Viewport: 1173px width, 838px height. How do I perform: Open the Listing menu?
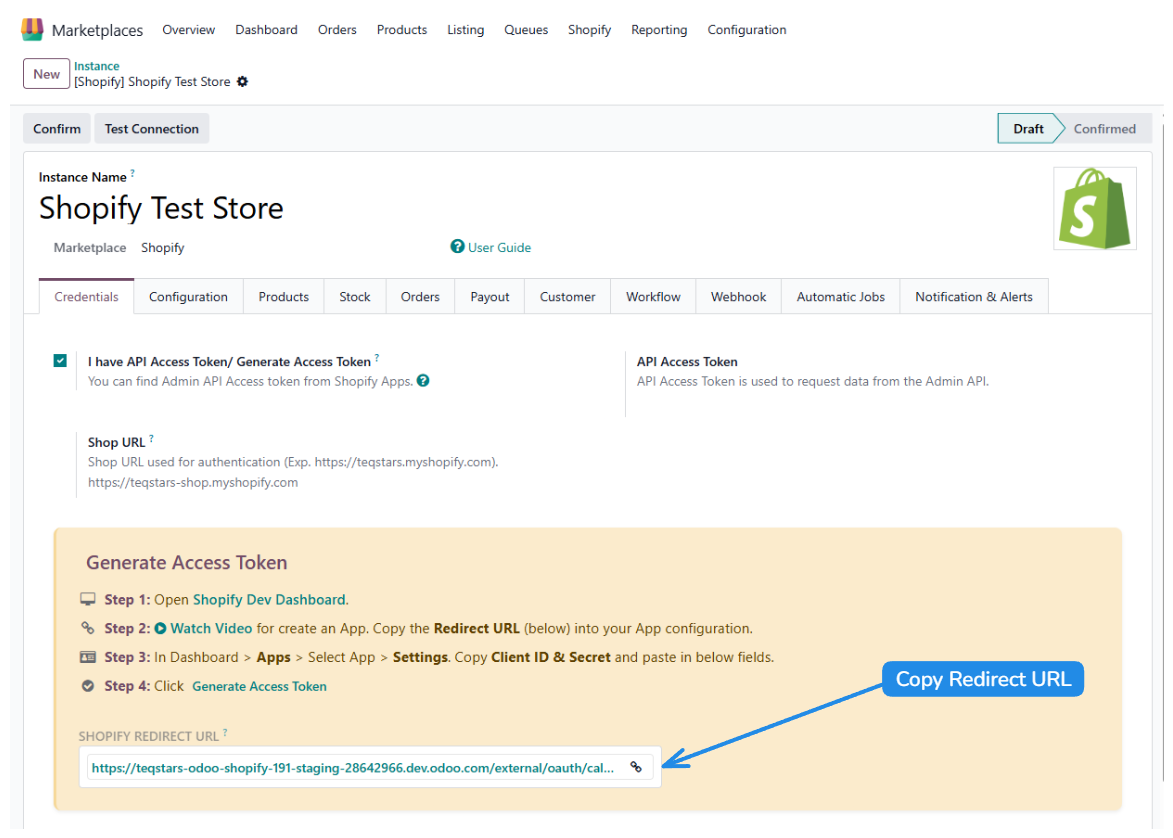click(465, 30)
